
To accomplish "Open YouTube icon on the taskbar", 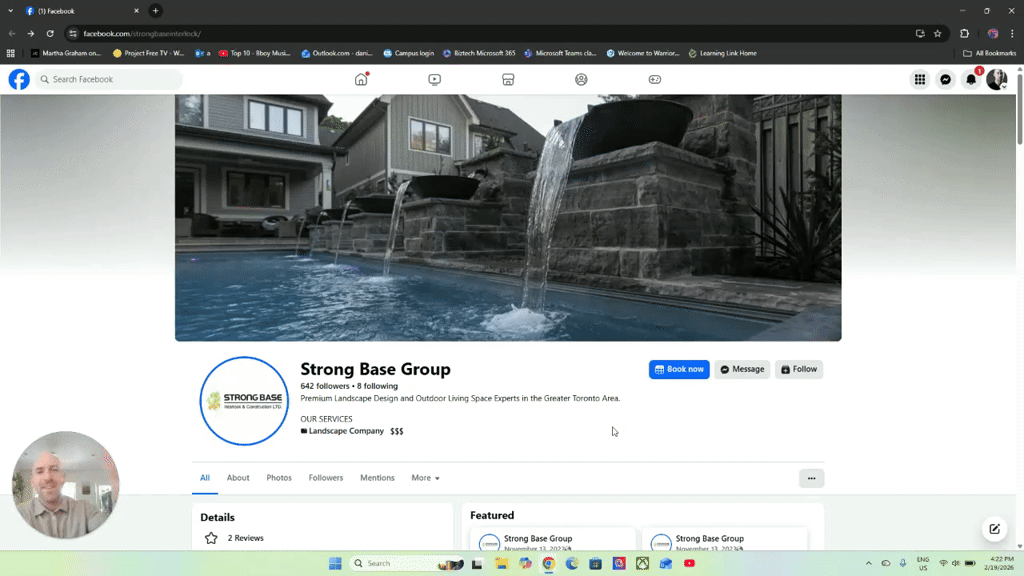I will (690, 563).
